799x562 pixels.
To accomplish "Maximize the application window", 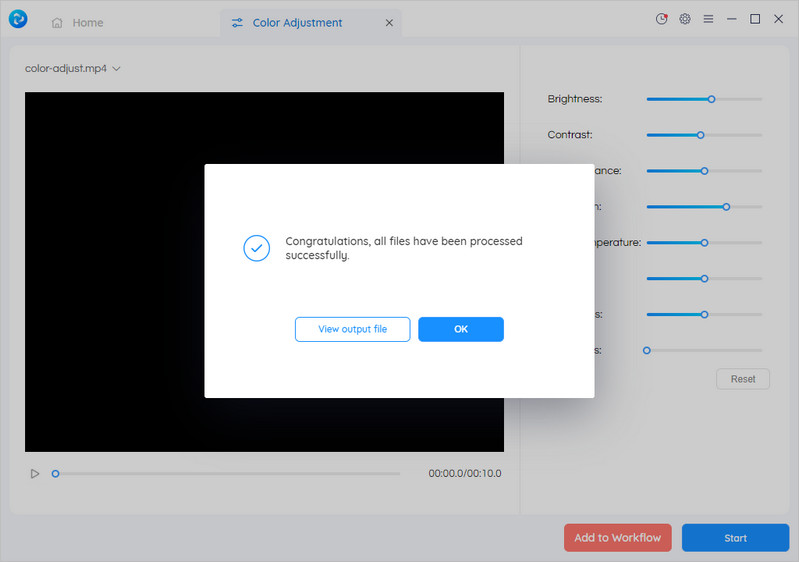I will click(x=755, y=19).
